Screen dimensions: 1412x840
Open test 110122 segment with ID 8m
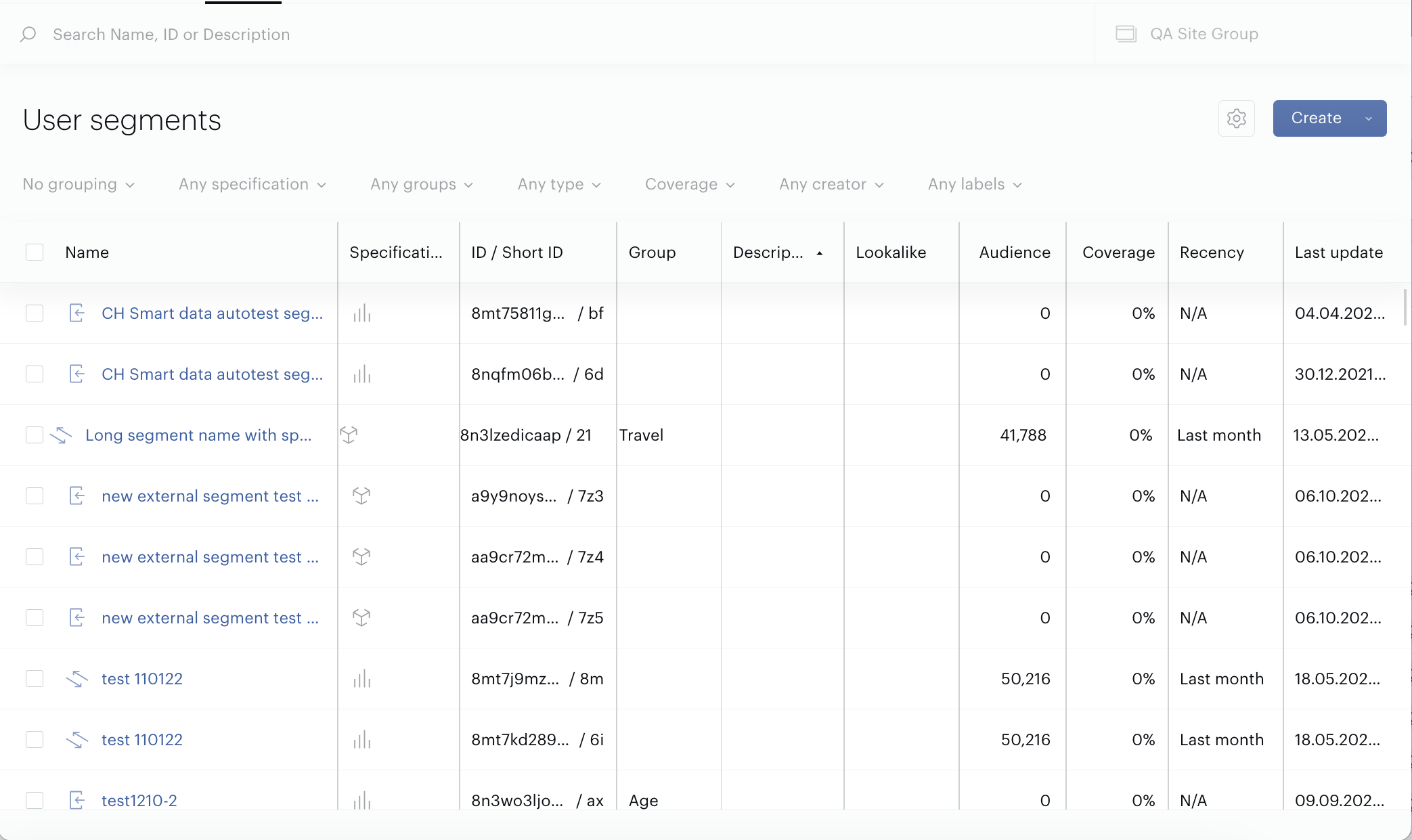coord(142,679)
